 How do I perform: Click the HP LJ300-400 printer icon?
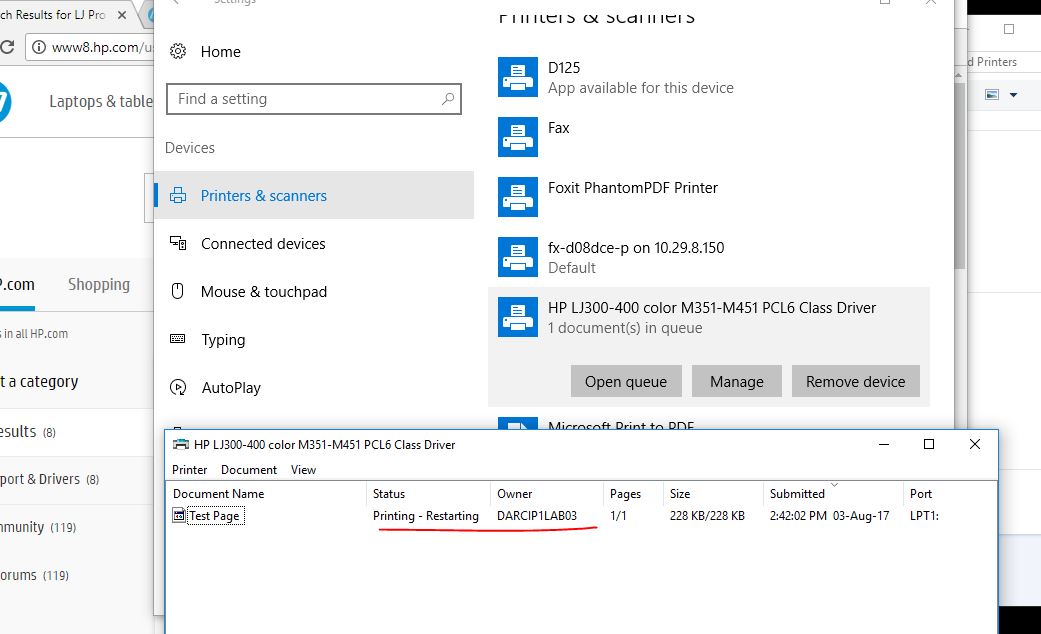[x=518, y=317]
